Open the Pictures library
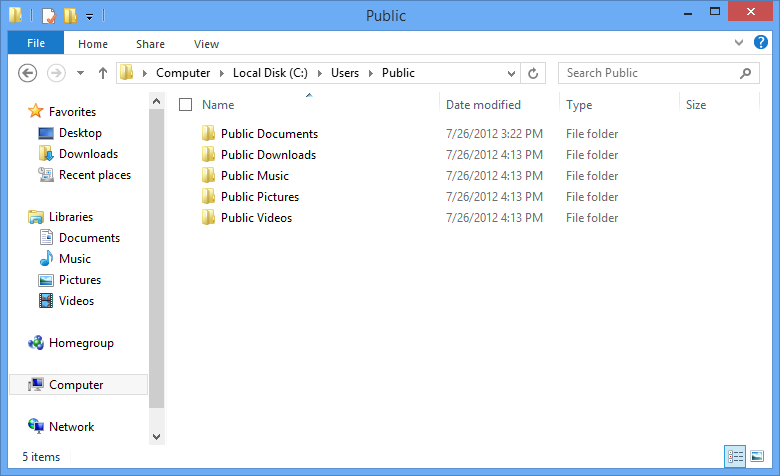 click(x=80, y=280)
